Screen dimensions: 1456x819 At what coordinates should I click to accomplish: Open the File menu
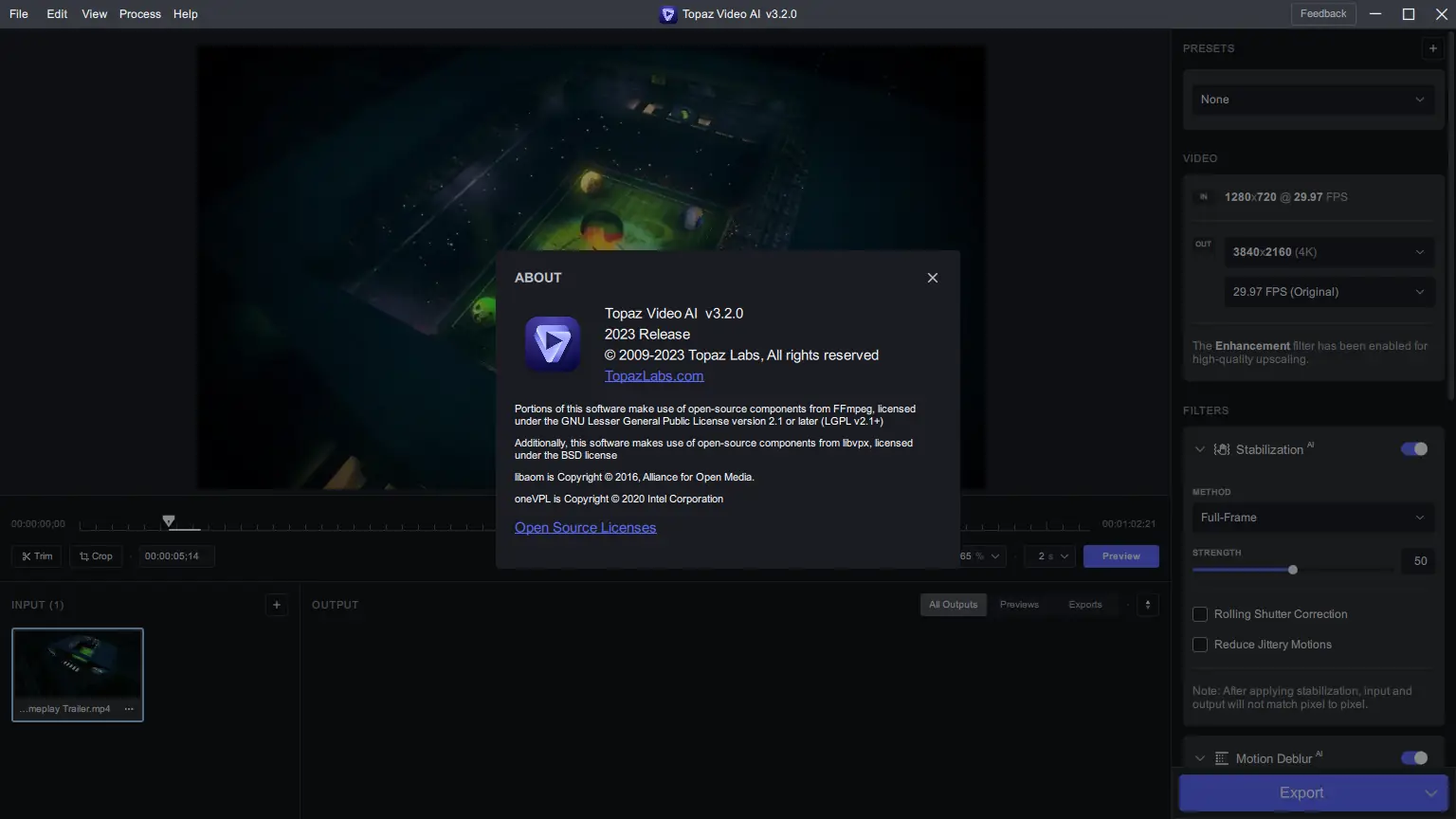19,14
